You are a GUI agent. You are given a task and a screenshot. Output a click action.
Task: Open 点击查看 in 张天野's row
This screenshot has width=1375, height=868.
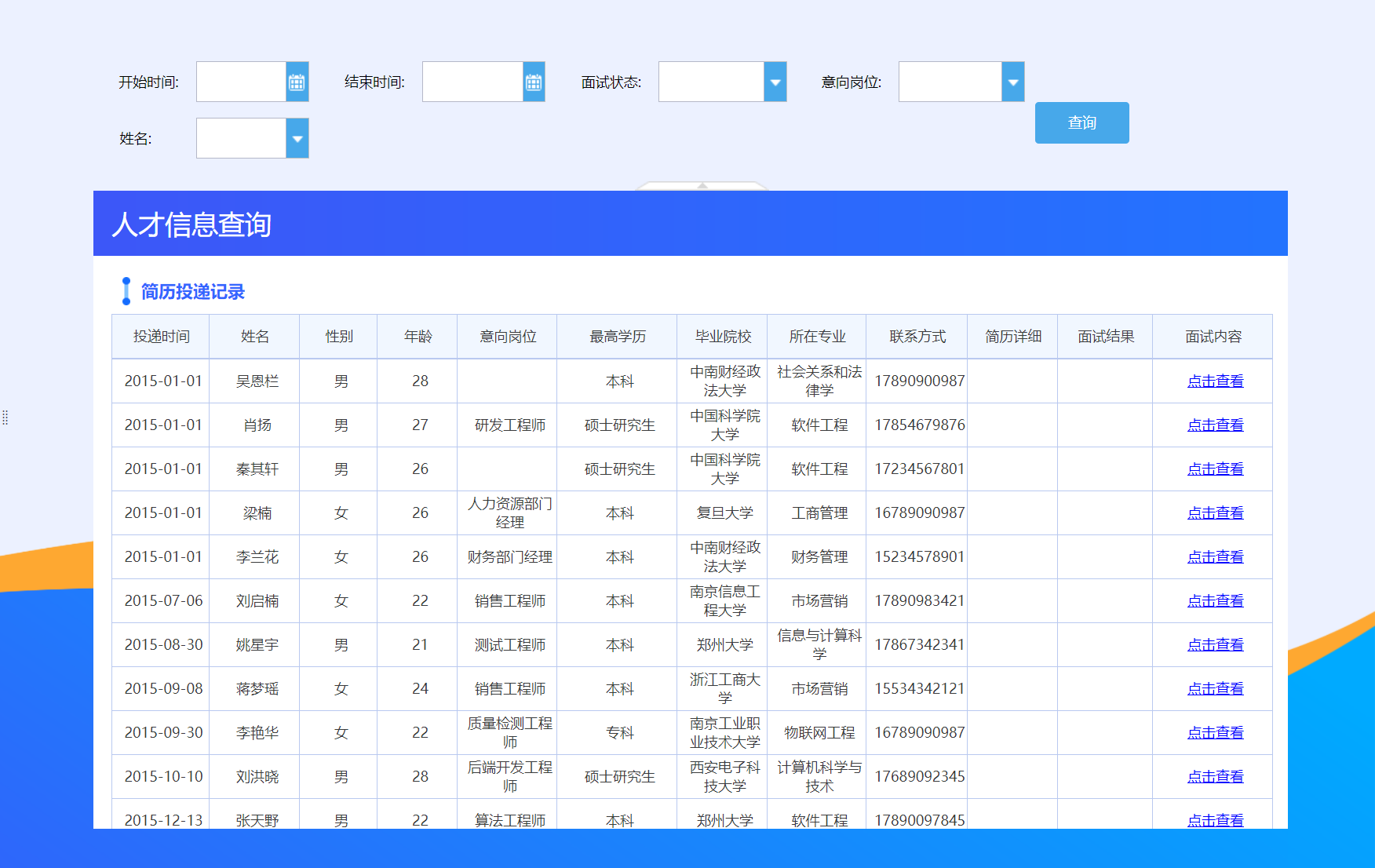click(1215, 819)
